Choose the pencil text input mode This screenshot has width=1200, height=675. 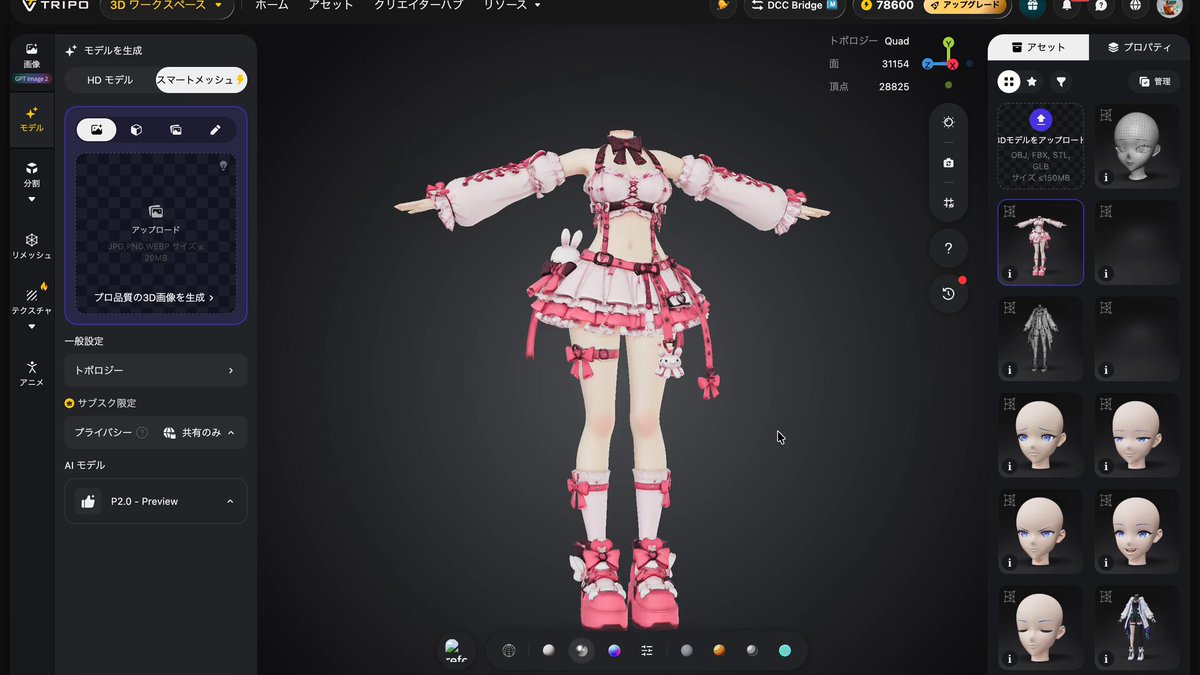[x=215, y=129]
